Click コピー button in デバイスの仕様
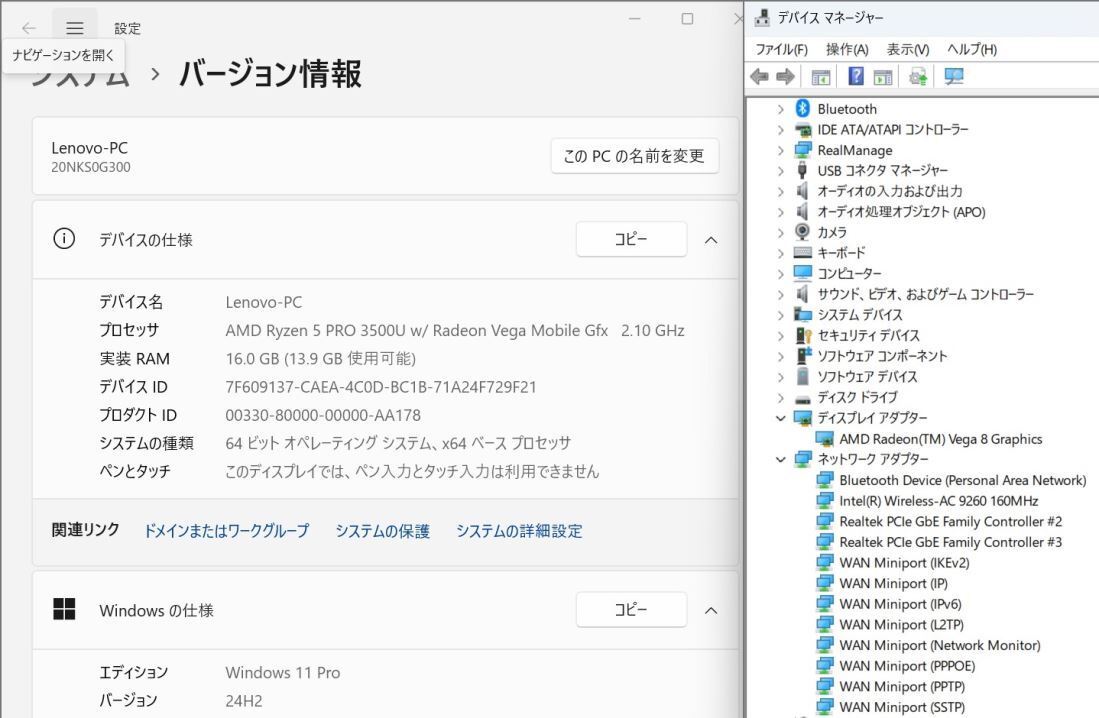Screen dimensions: 1099x718 631,239
